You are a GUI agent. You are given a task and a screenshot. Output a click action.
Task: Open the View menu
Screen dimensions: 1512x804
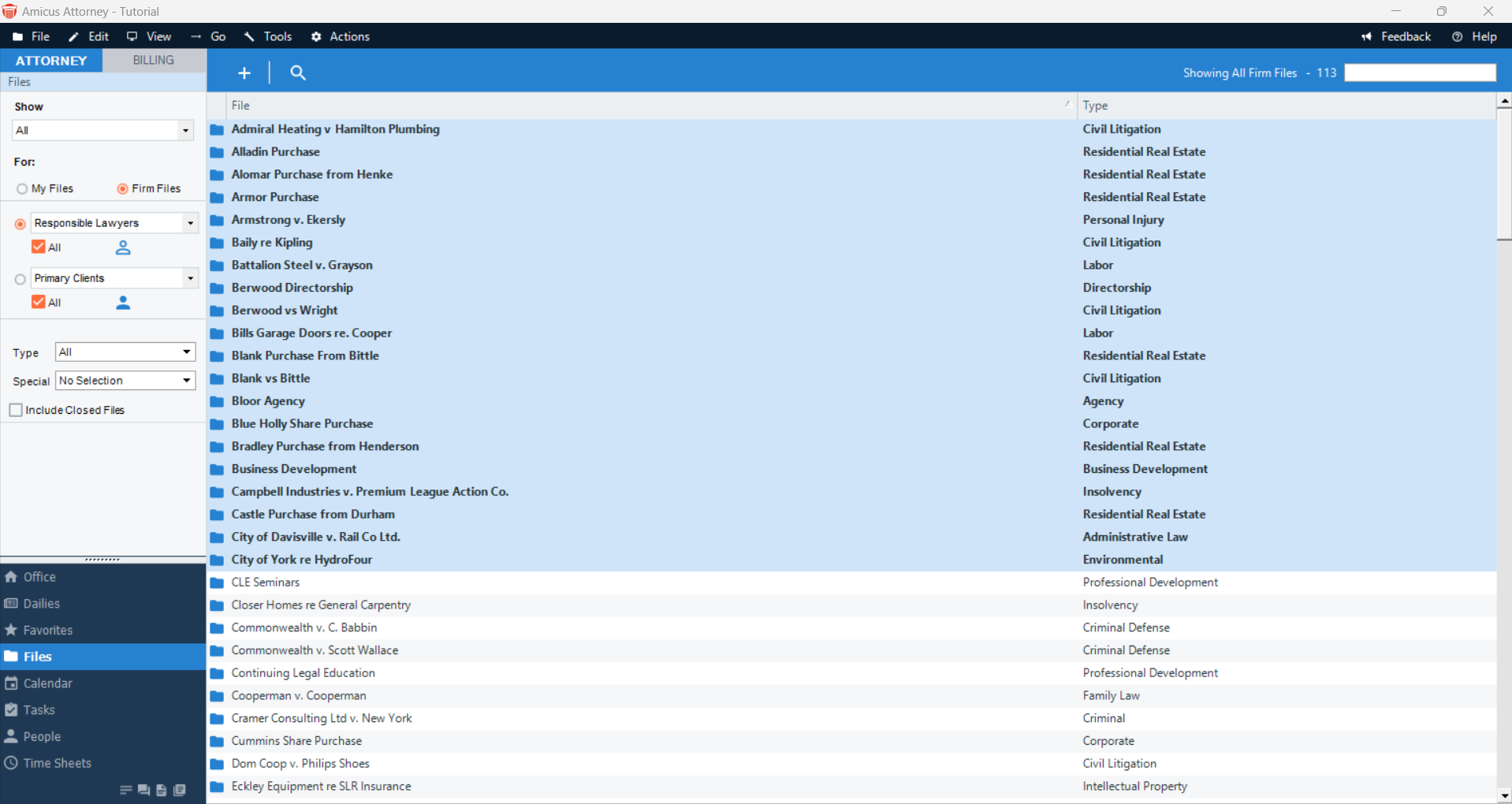pyautogui.click(x=149, y=36)
